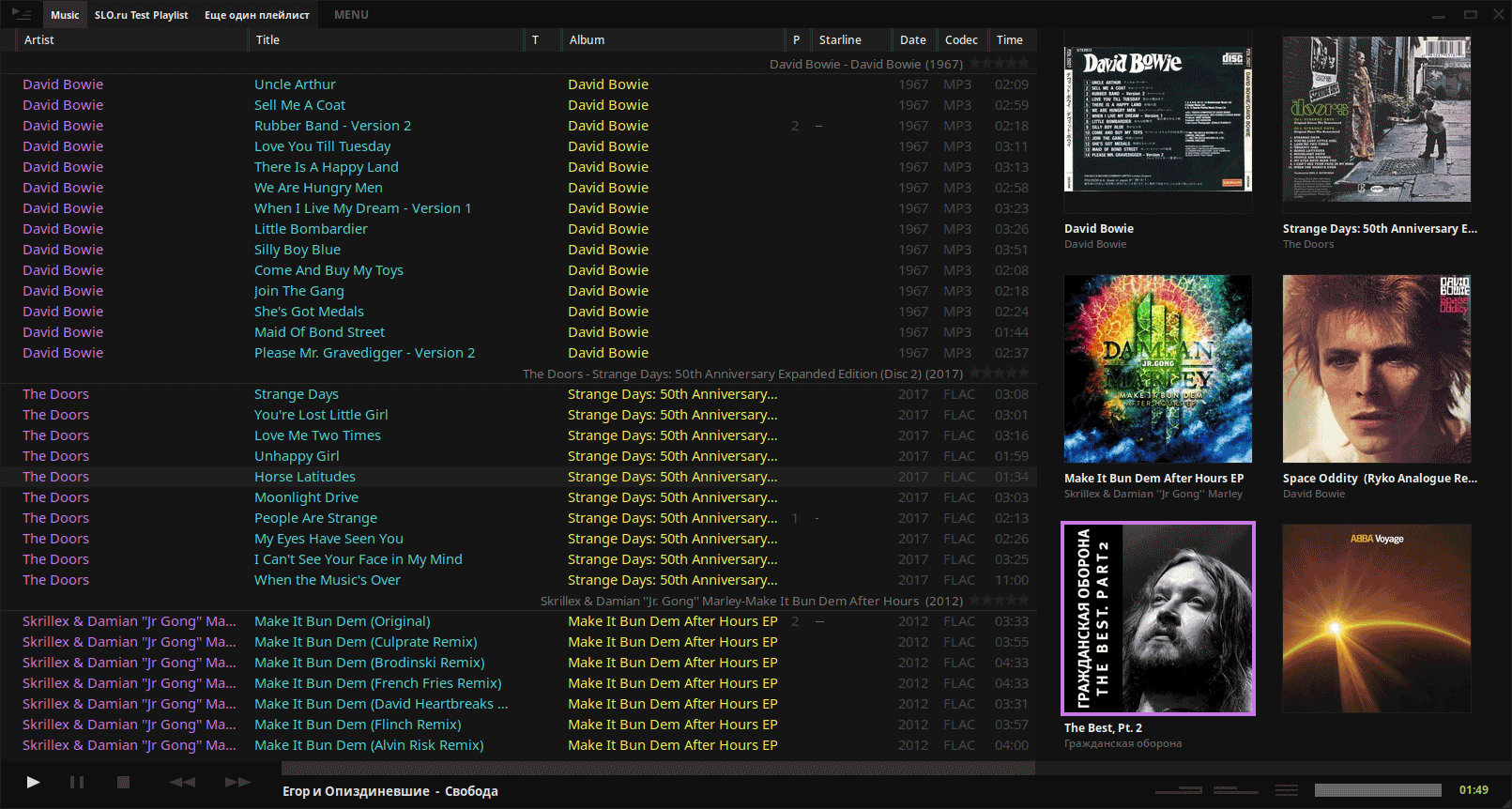Open the MENU item in the top bar
The image size is (1512, 809).
coord(351,15)
